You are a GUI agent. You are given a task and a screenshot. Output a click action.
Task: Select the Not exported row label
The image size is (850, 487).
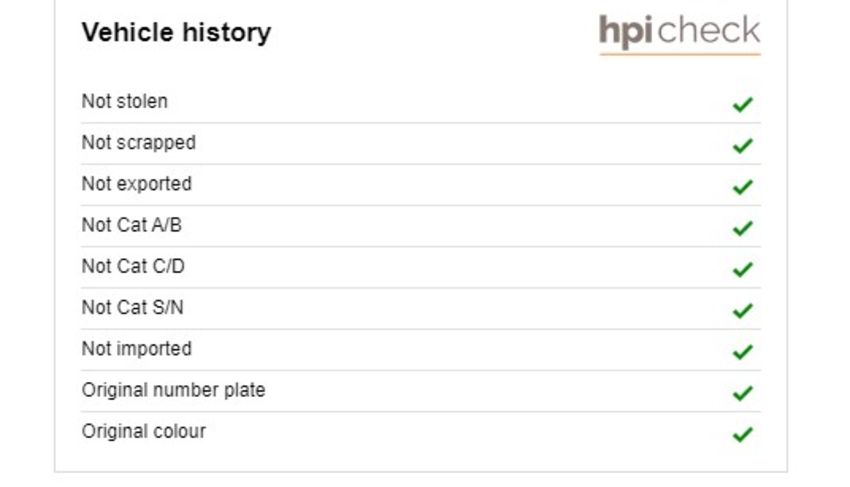[137, 184]
